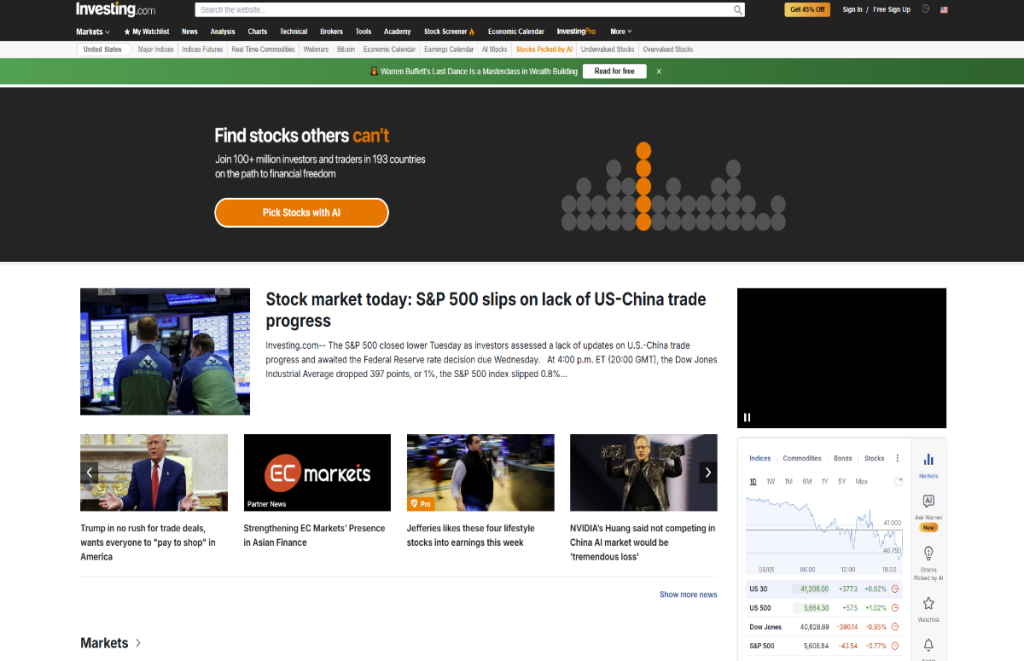Click the clock icon in S&P 500 row

tap(895, 646)
